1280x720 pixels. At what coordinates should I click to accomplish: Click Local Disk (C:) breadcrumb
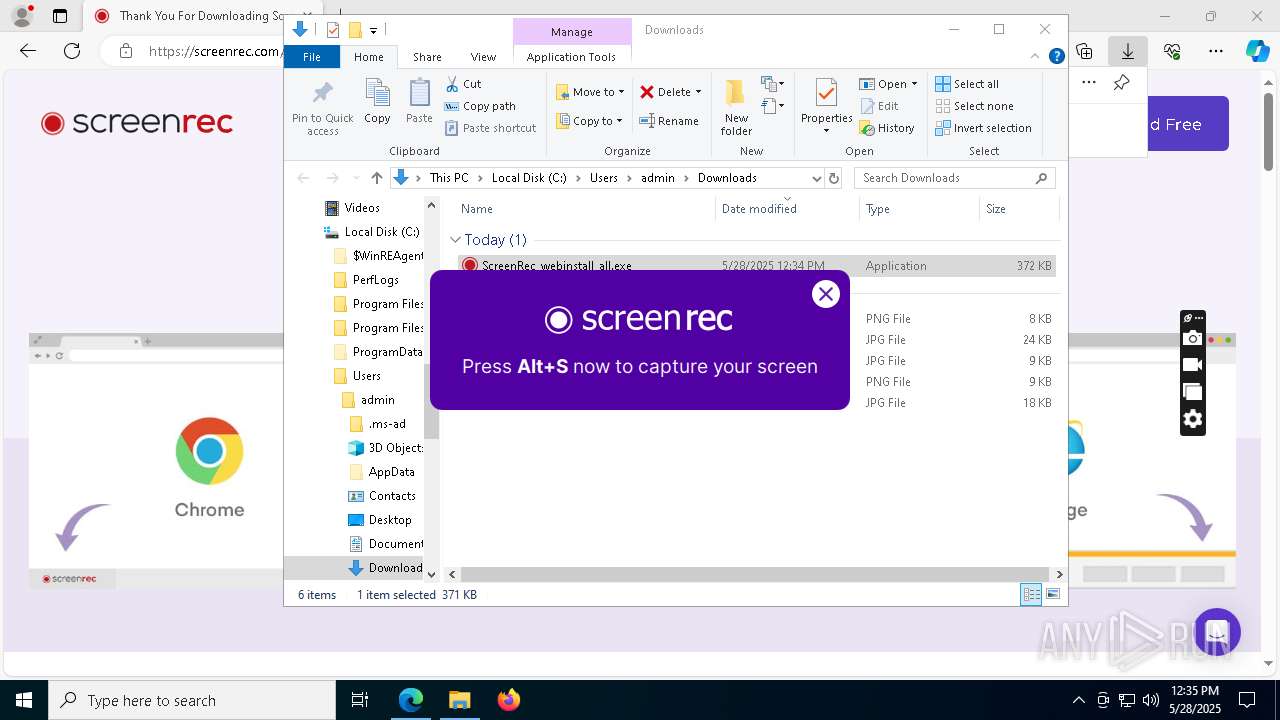[x=529, y=178]
